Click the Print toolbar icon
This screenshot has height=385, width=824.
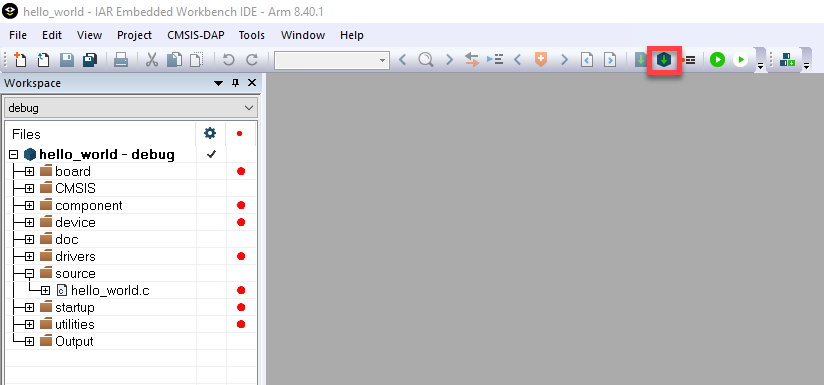click(121, 60)
